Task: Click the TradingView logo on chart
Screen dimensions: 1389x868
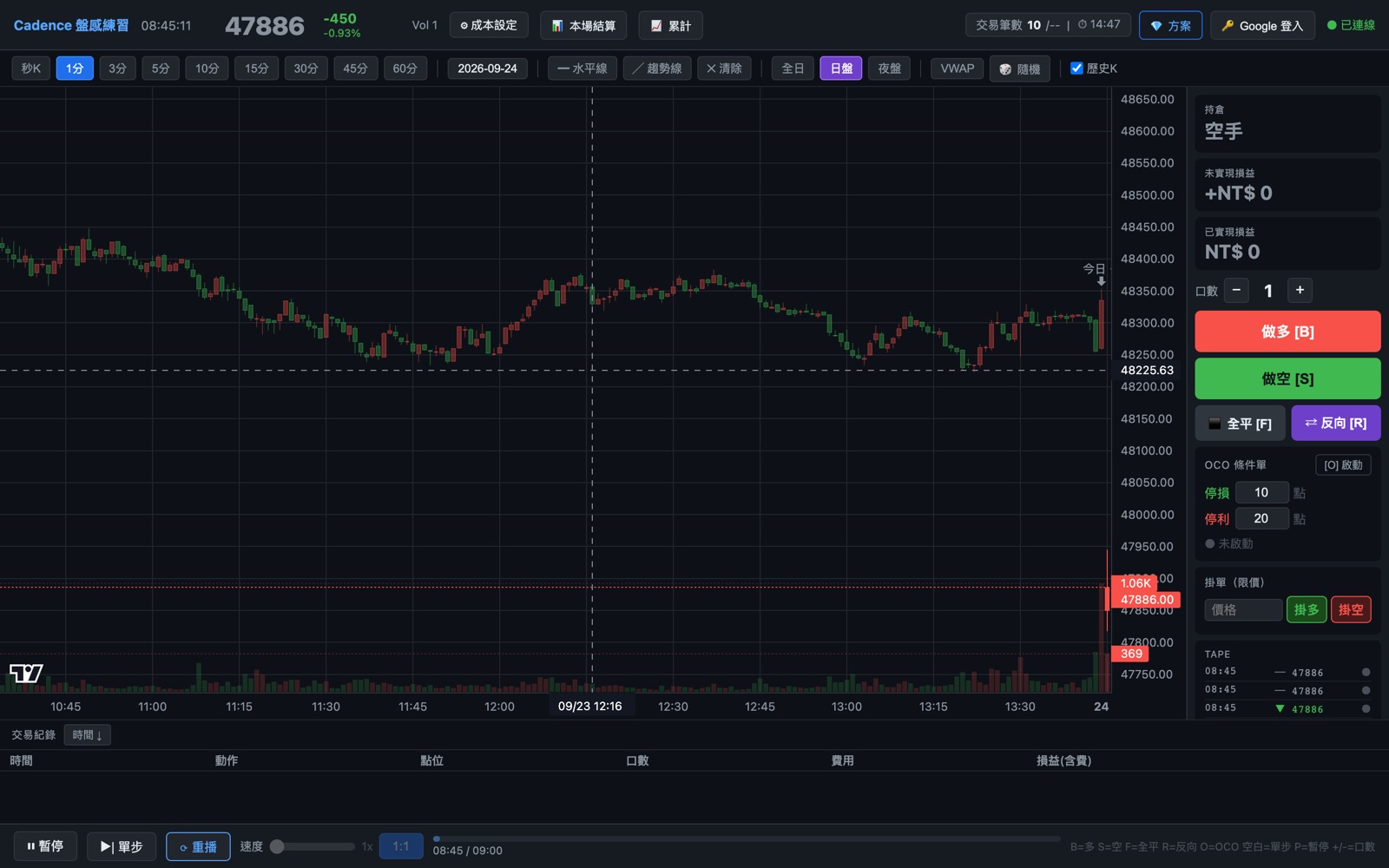Action: (26, 674)
